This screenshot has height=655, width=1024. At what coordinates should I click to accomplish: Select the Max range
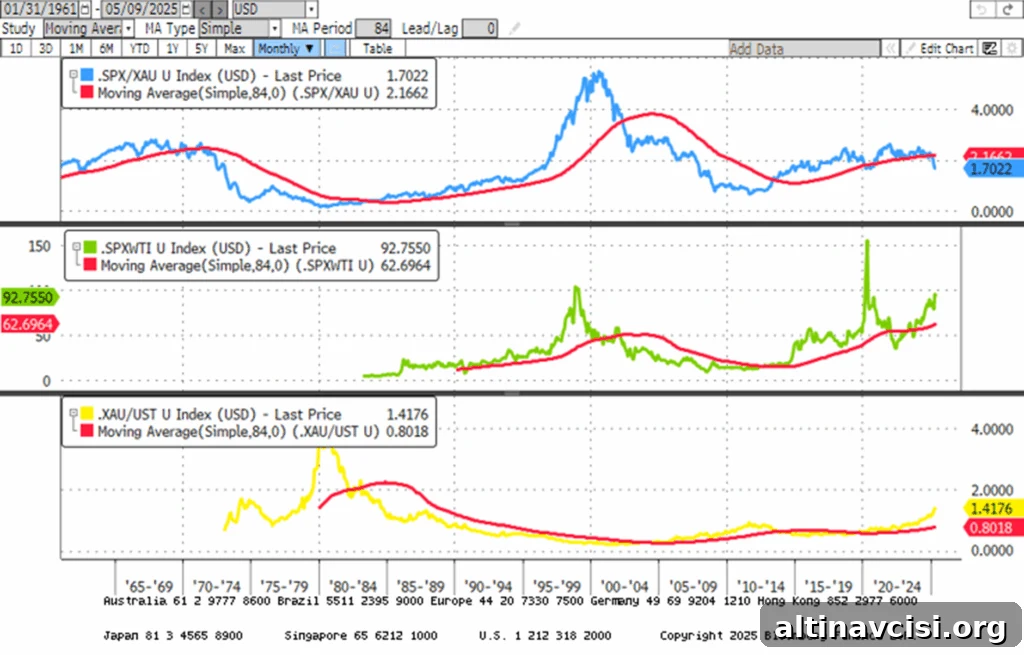pos(234,48)
